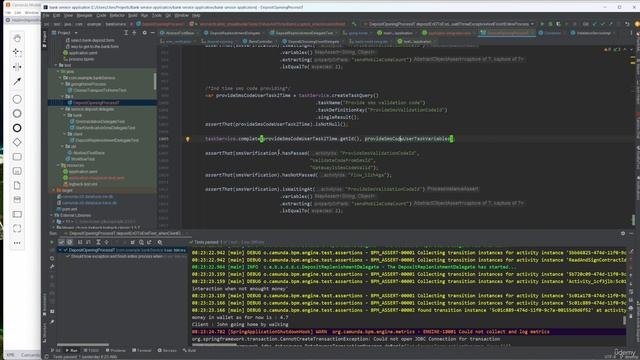
Task: Select the hand tool in Camunda Modeler
Action: 17,38
